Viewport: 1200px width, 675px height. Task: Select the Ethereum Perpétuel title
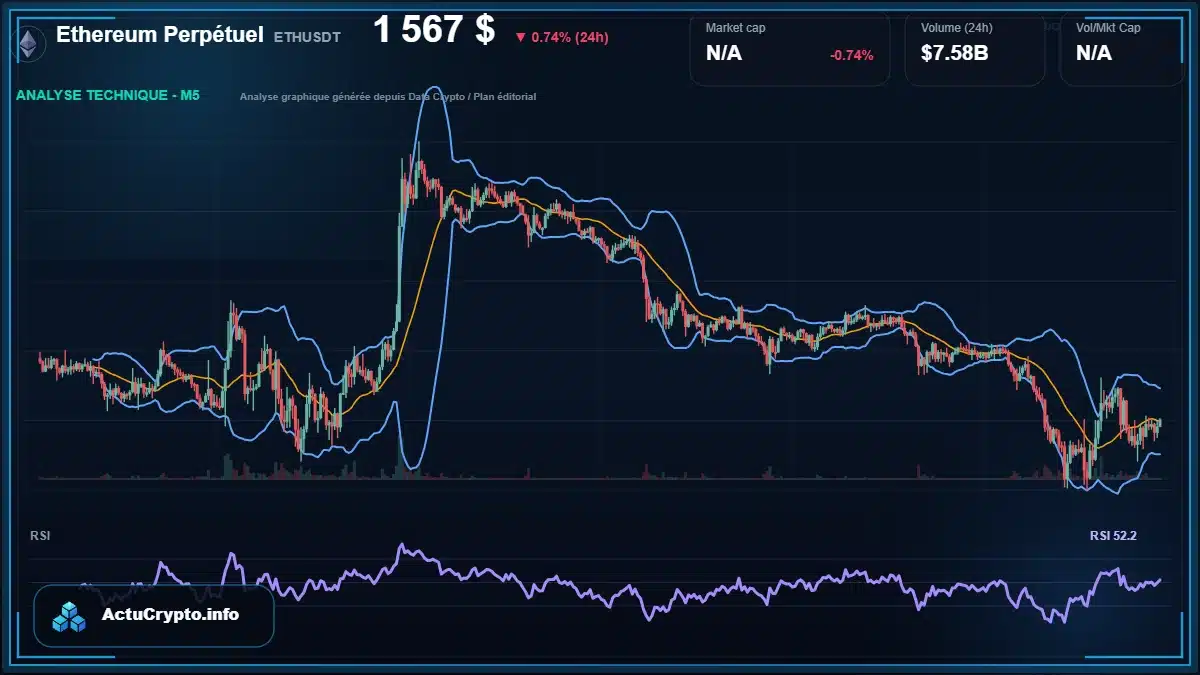[160, 35]
